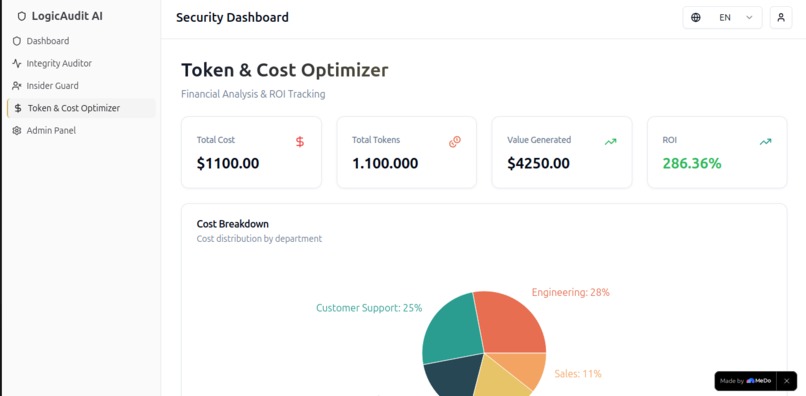Click the Admin Panel gear icon

pos(17,131)
